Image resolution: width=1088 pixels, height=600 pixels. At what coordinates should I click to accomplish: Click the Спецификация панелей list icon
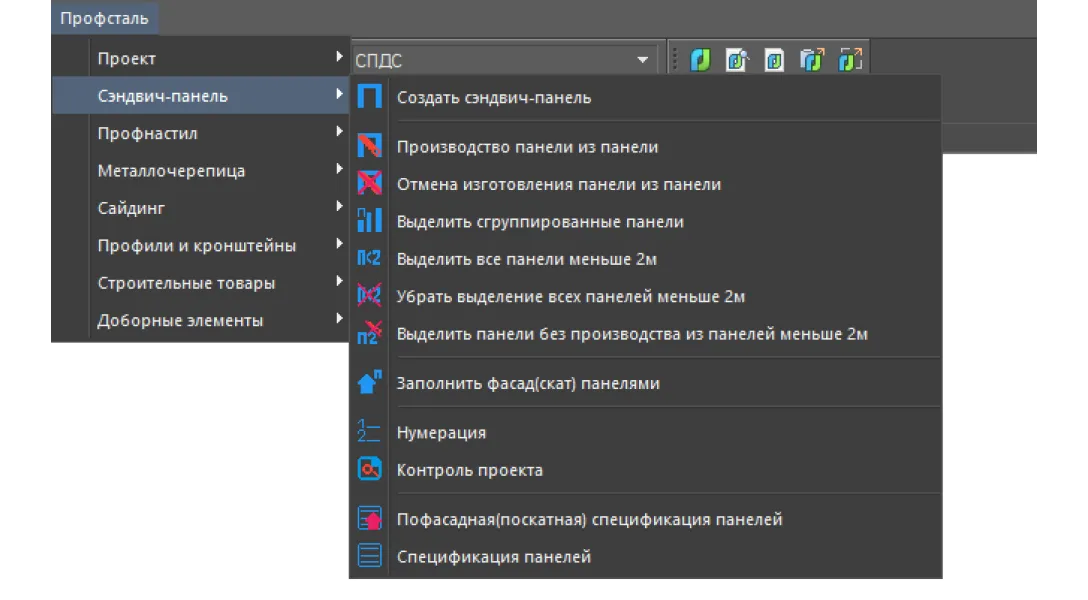(370, 556)
